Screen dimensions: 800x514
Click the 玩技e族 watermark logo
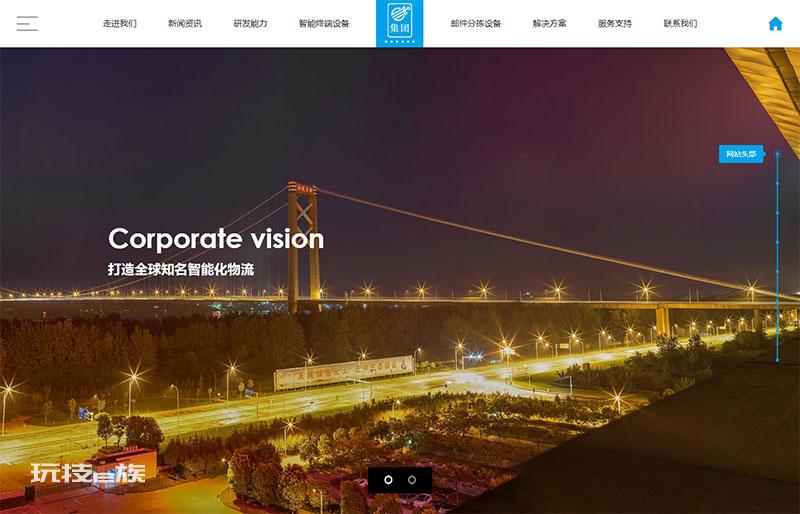(88, 474)
